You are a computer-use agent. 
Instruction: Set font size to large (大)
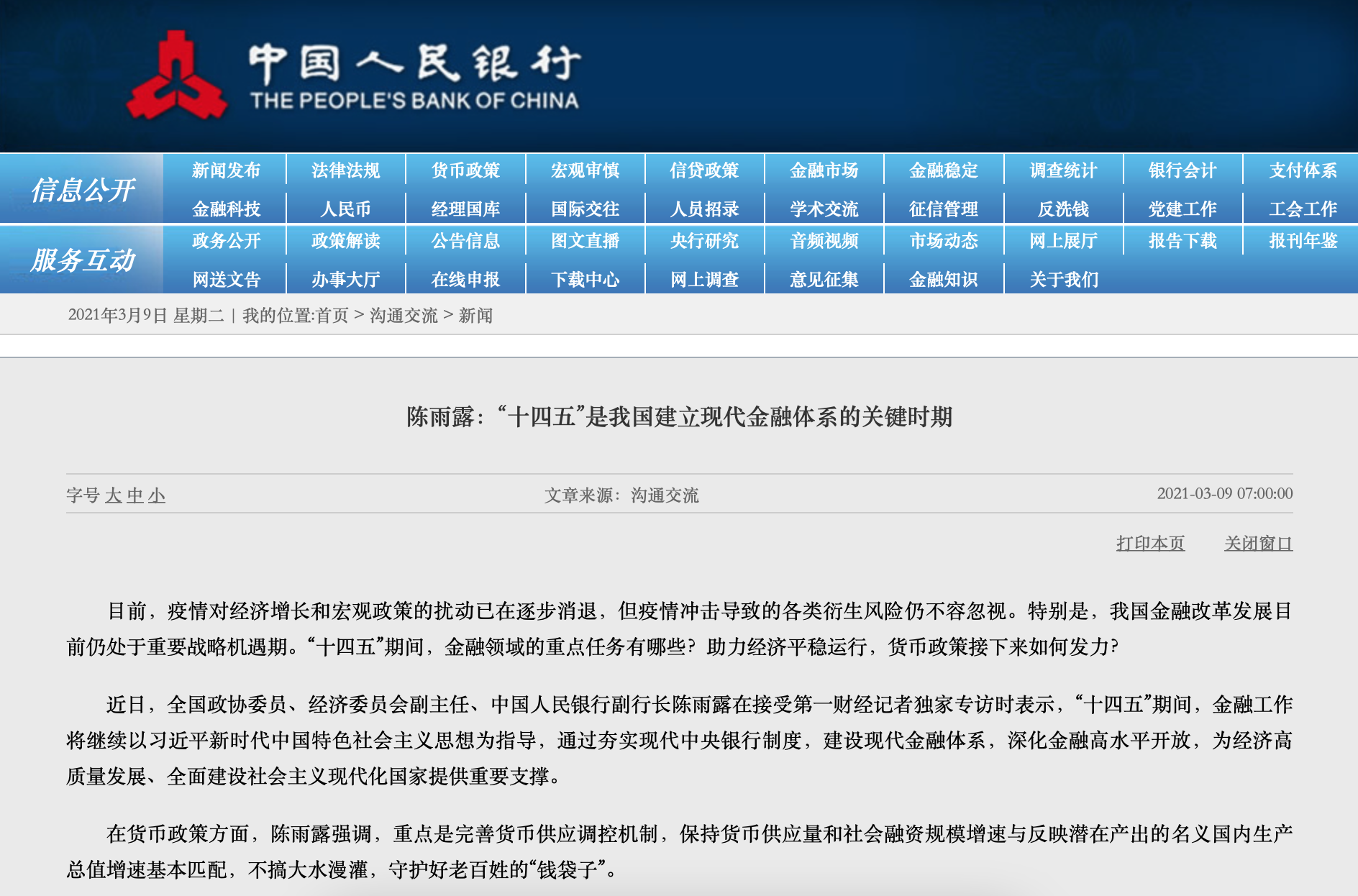[x=113, y=495]
